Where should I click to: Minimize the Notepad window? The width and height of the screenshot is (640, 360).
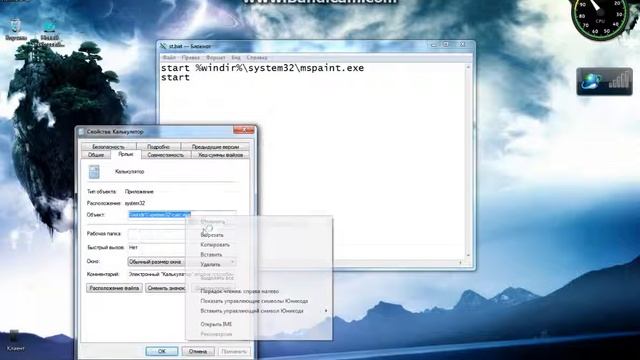tap(434, 45)
